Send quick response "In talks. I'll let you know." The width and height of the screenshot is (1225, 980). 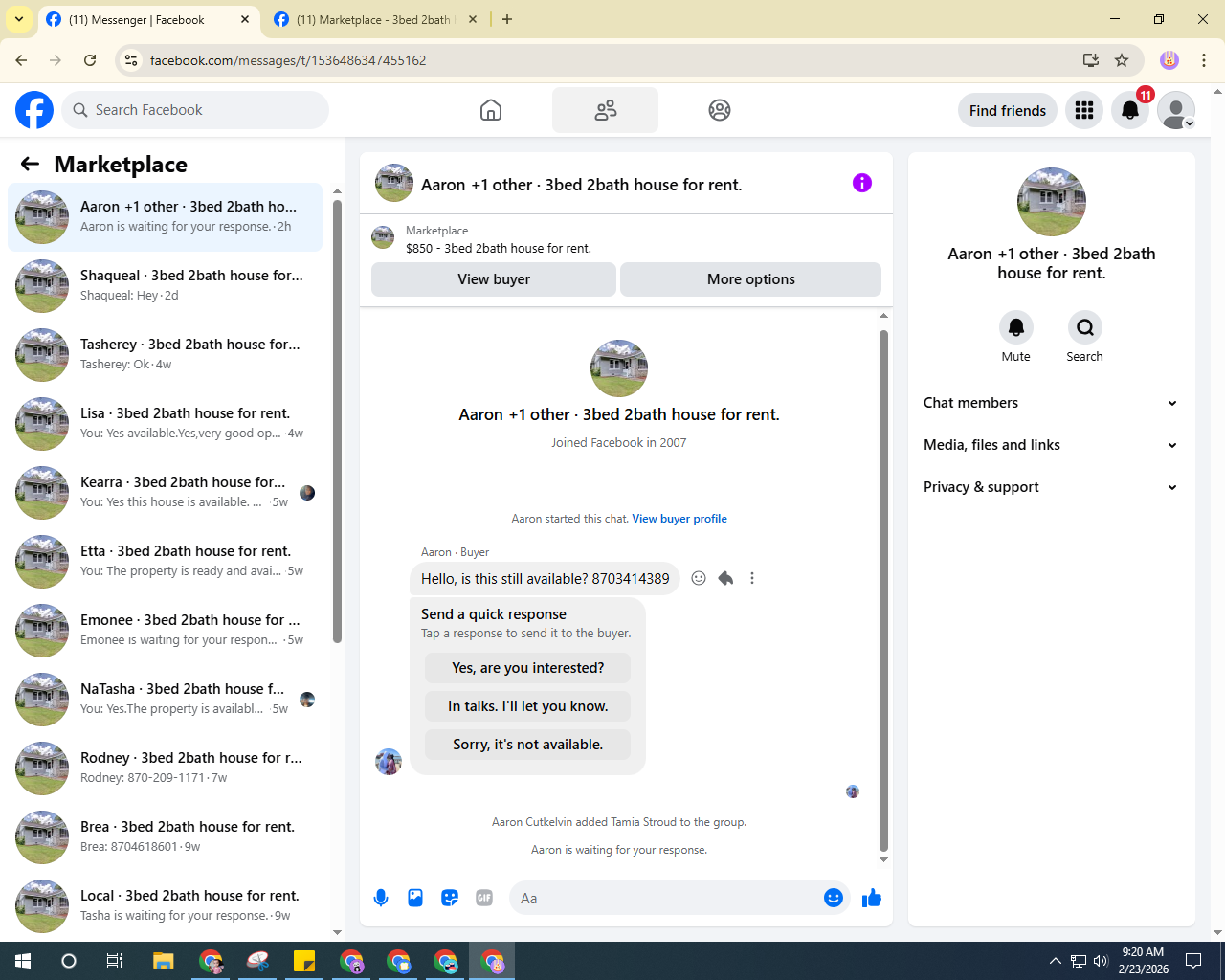click(x=528, y=706)
